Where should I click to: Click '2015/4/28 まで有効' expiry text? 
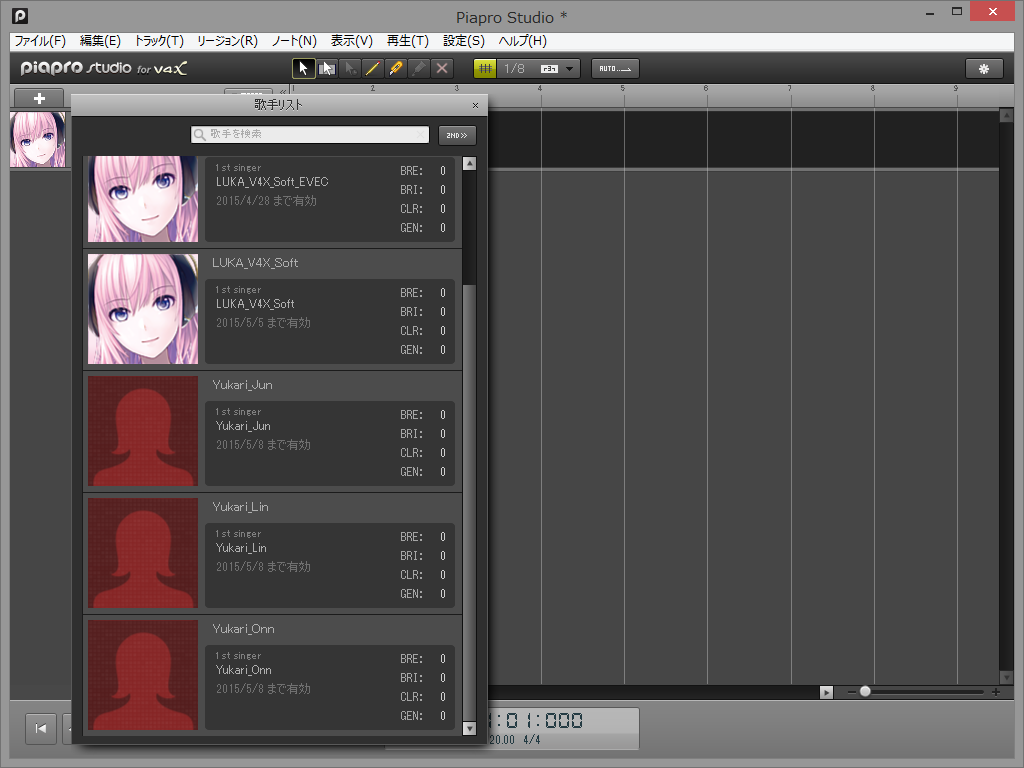266,201
